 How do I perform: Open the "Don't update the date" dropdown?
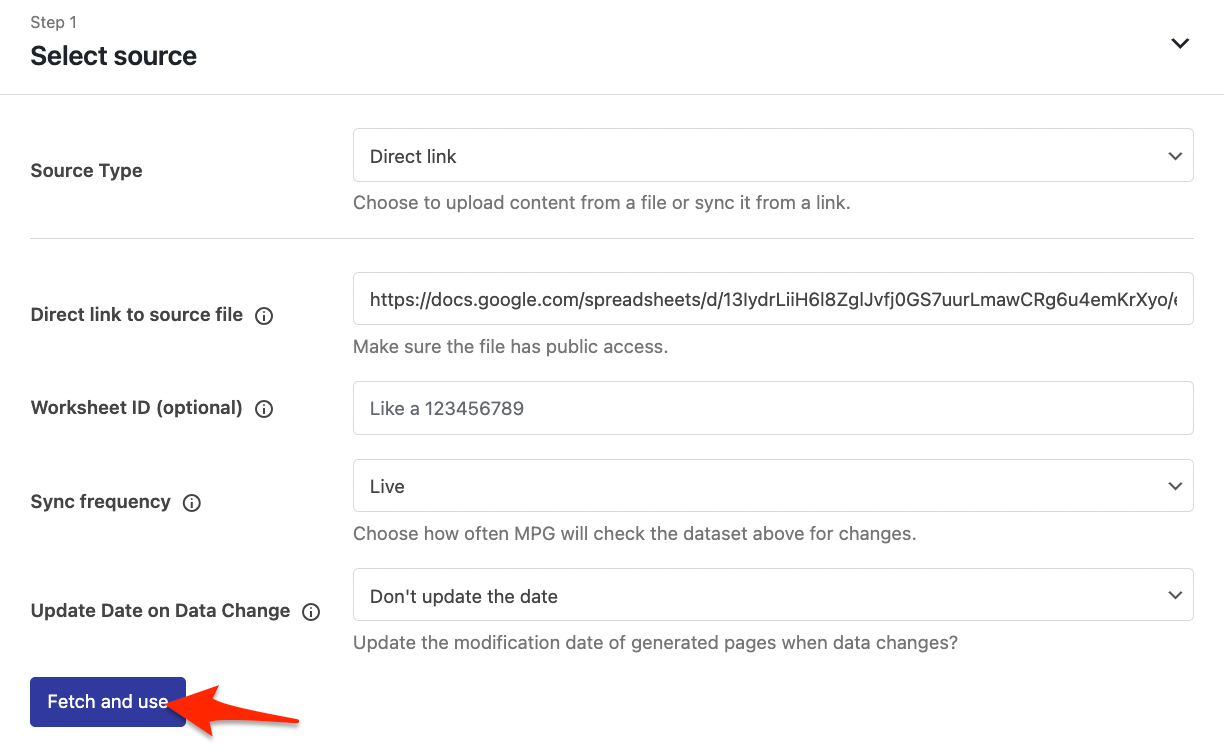coord(772,595)
